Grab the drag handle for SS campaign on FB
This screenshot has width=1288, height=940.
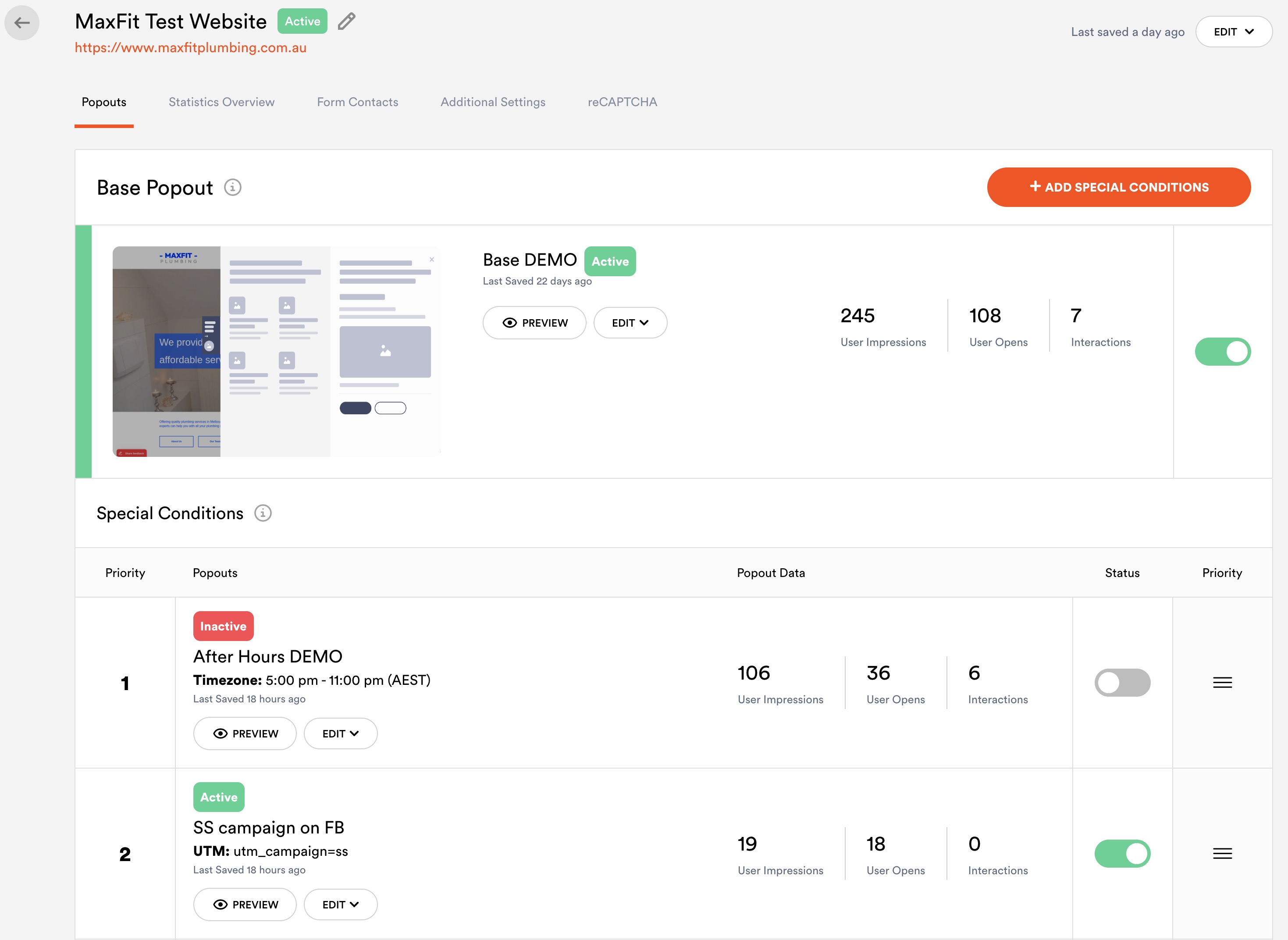1222,853
